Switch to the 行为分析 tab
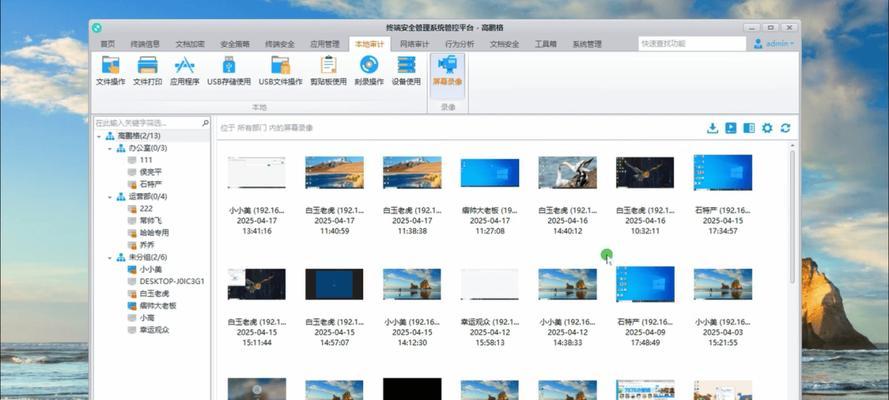 point(460,44)
